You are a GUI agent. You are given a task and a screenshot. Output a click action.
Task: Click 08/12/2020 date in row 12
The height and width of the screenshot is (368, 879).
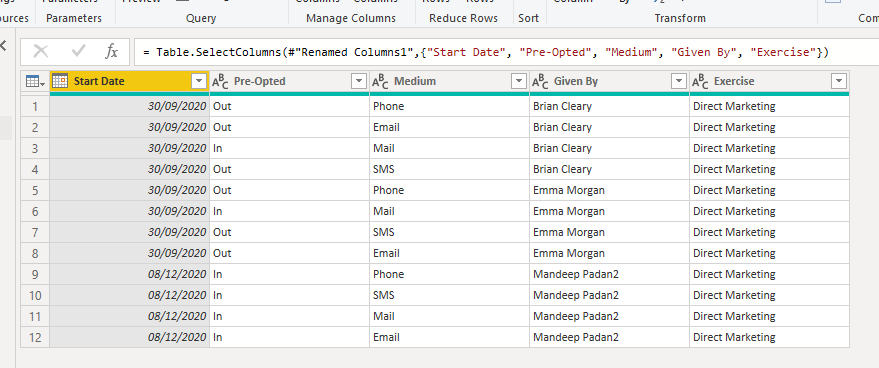(177, 337)
